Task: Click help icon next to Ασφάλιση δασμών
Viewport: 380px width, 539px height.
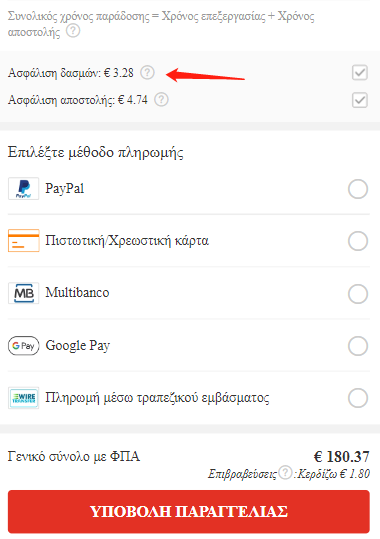Action: [x=147, y=73]
